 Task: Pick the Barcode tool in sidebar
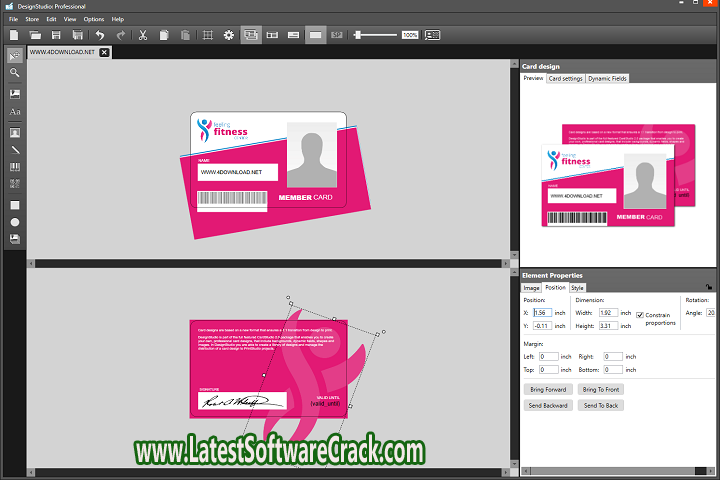pyautogui.click(x=15, y=167)
